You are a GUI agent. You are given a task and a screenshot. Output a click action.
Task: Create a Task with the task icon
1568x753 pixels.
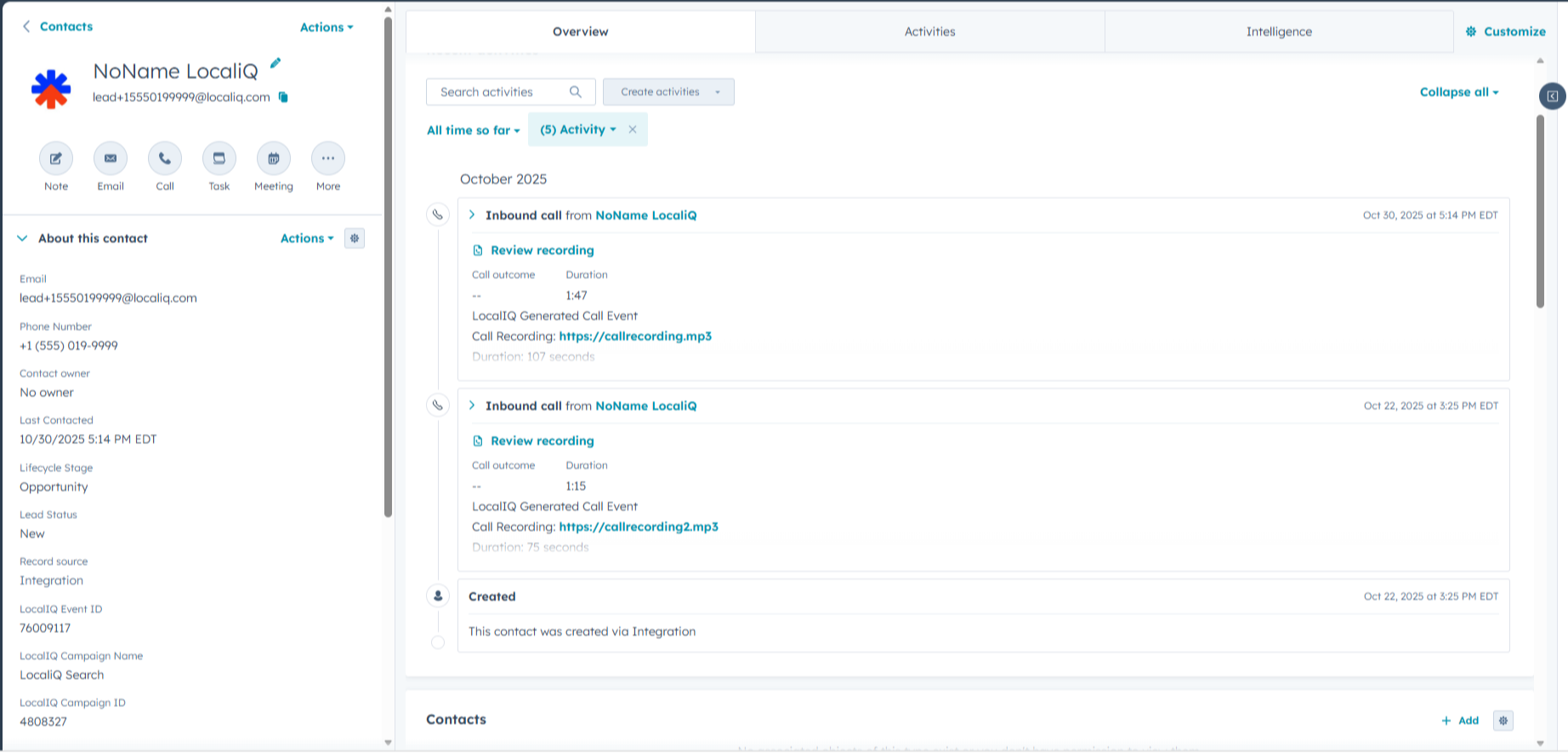[219, 158]
